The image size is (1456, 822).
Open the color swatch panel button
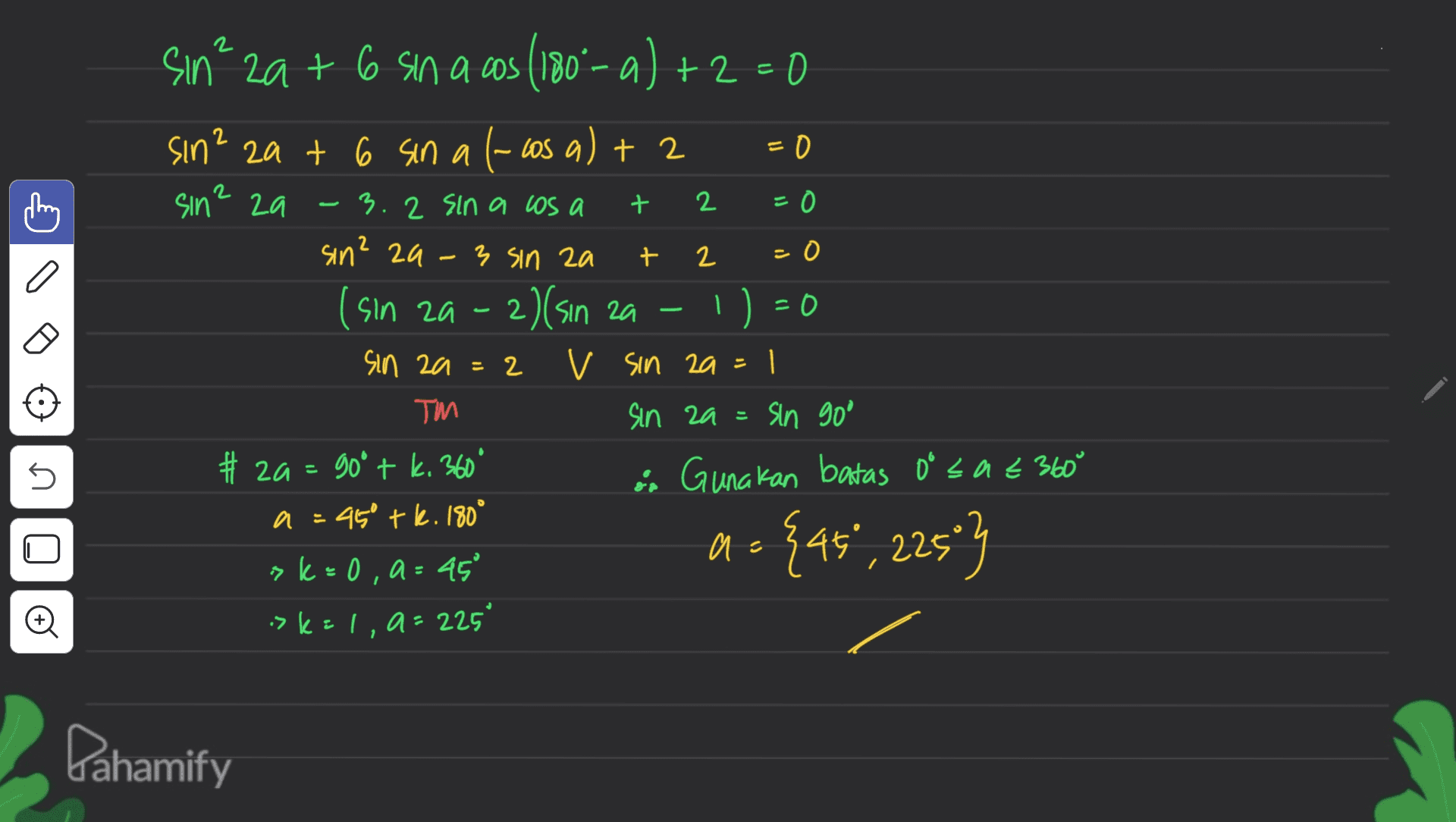point(42,549)
